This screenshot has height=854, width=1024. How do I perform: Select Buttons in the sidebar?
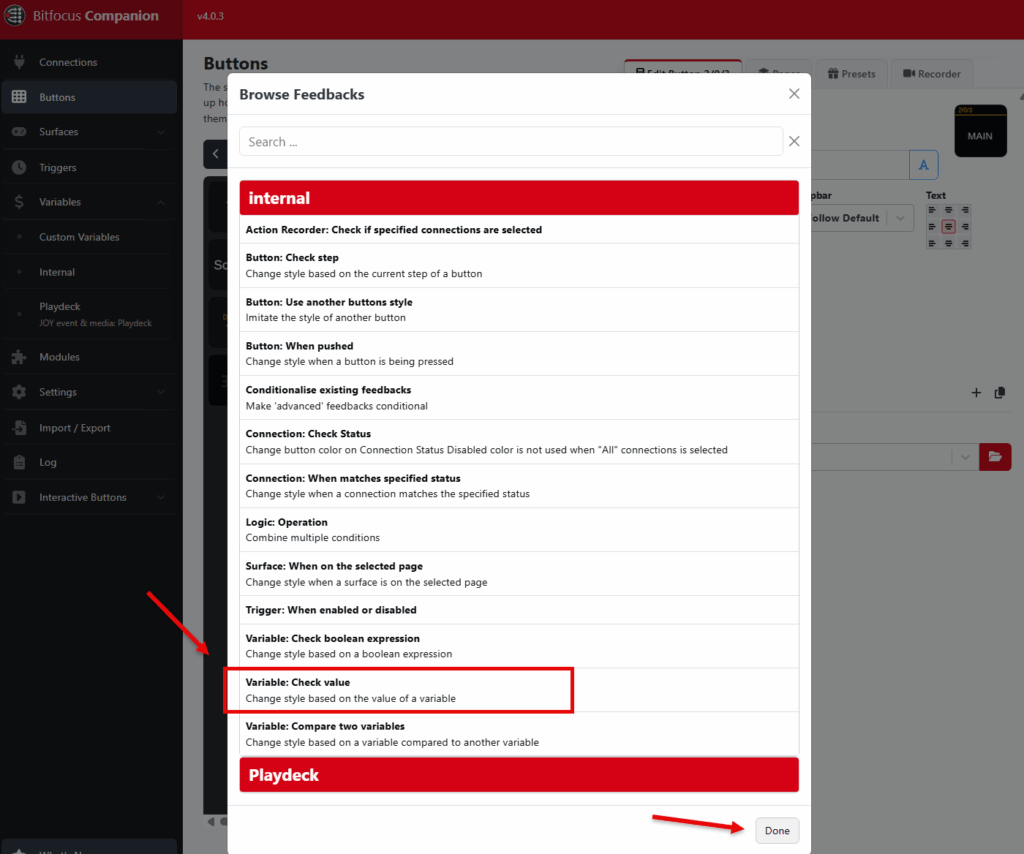(x=60, y=95)
